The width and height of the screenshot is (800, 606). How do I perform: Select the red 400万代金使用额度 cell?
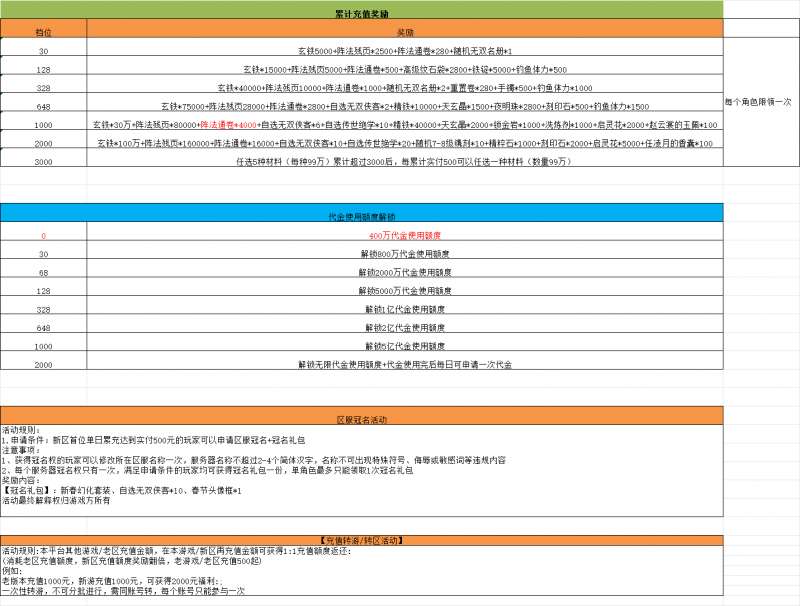click(x=403, y=236)
